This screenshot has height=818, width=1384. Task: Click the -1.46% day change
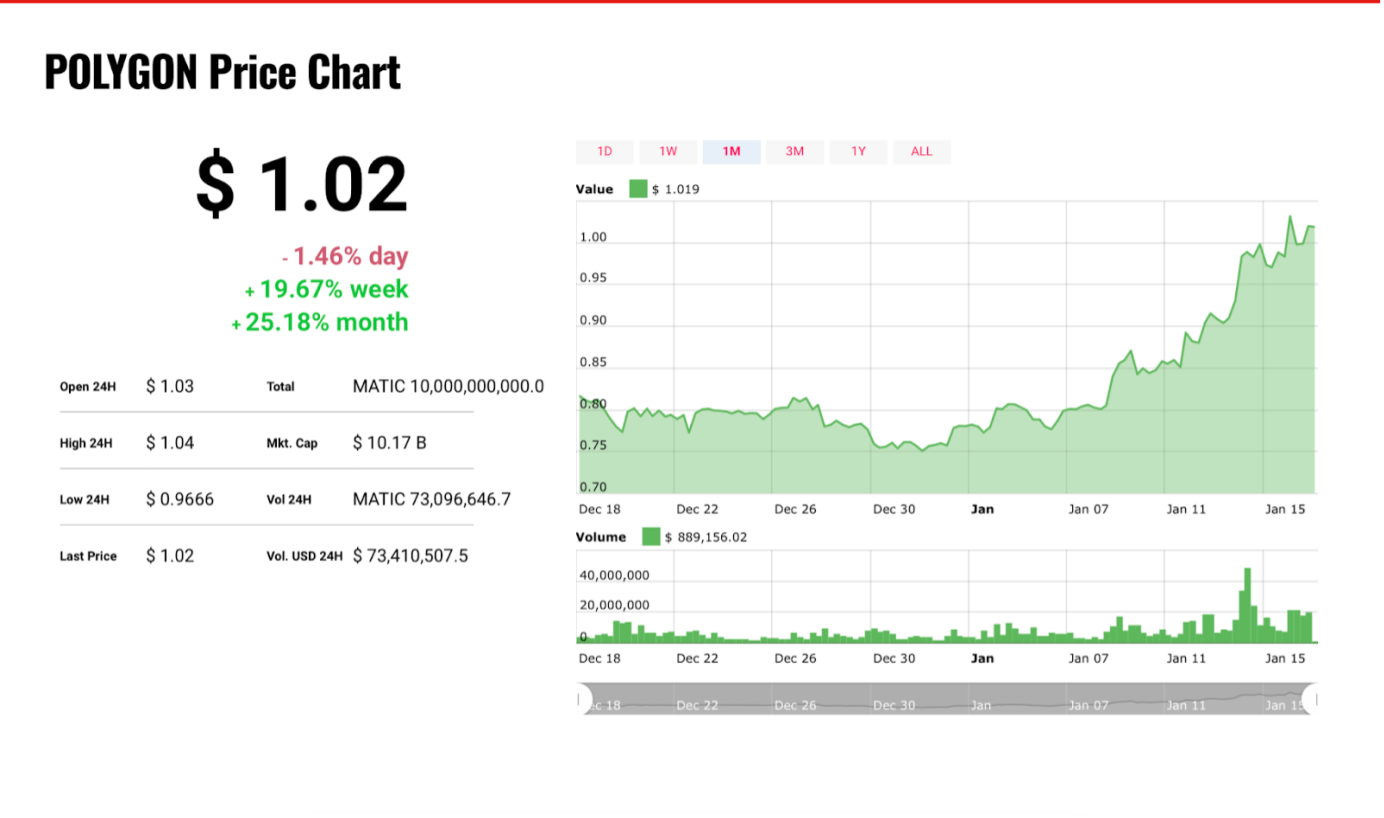point(345,257)
